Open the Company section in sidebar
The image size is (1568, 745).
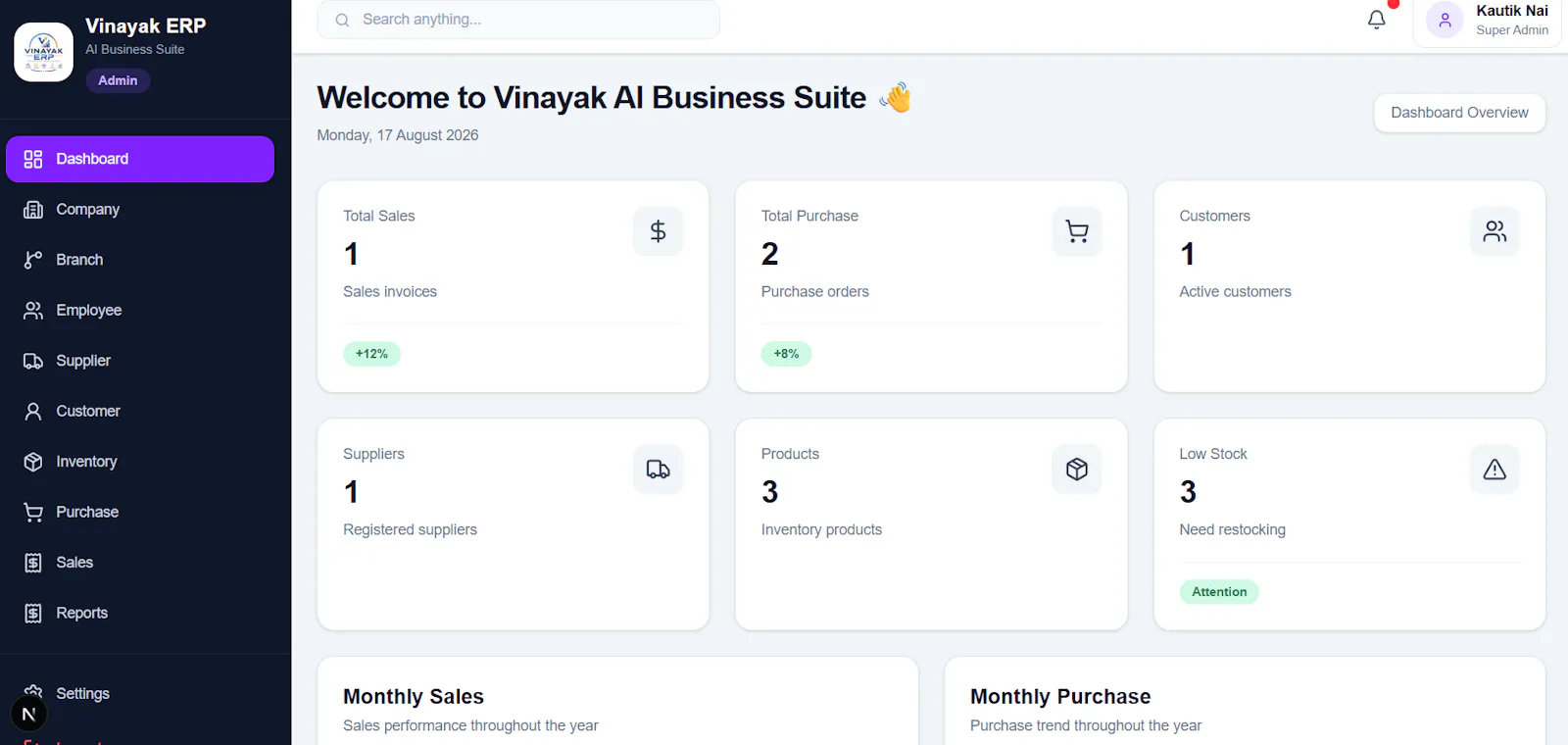tap(140, 210)
